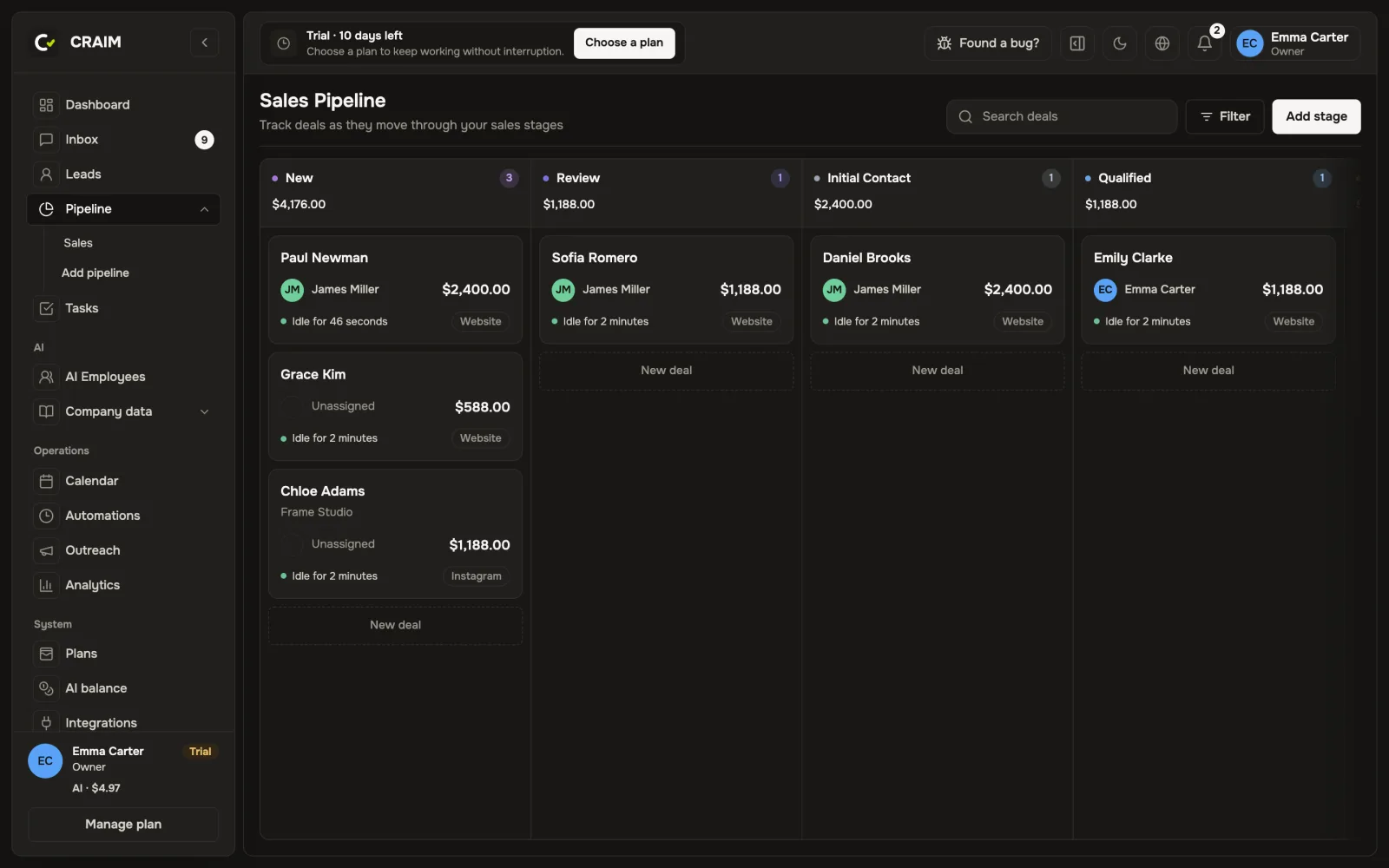Screen dimensions: 1389x868
Task: Click the Found a bug? button
Action: 988,43
